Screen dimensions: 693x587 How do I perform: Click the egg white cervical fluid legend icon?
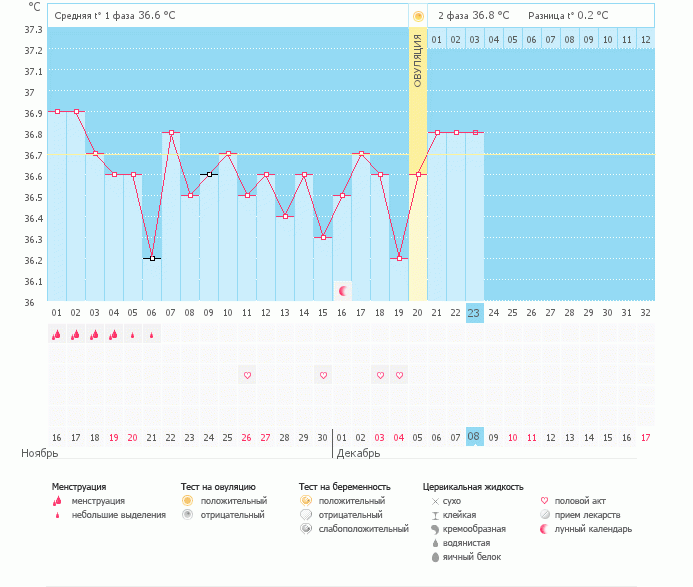click(435, 556)
